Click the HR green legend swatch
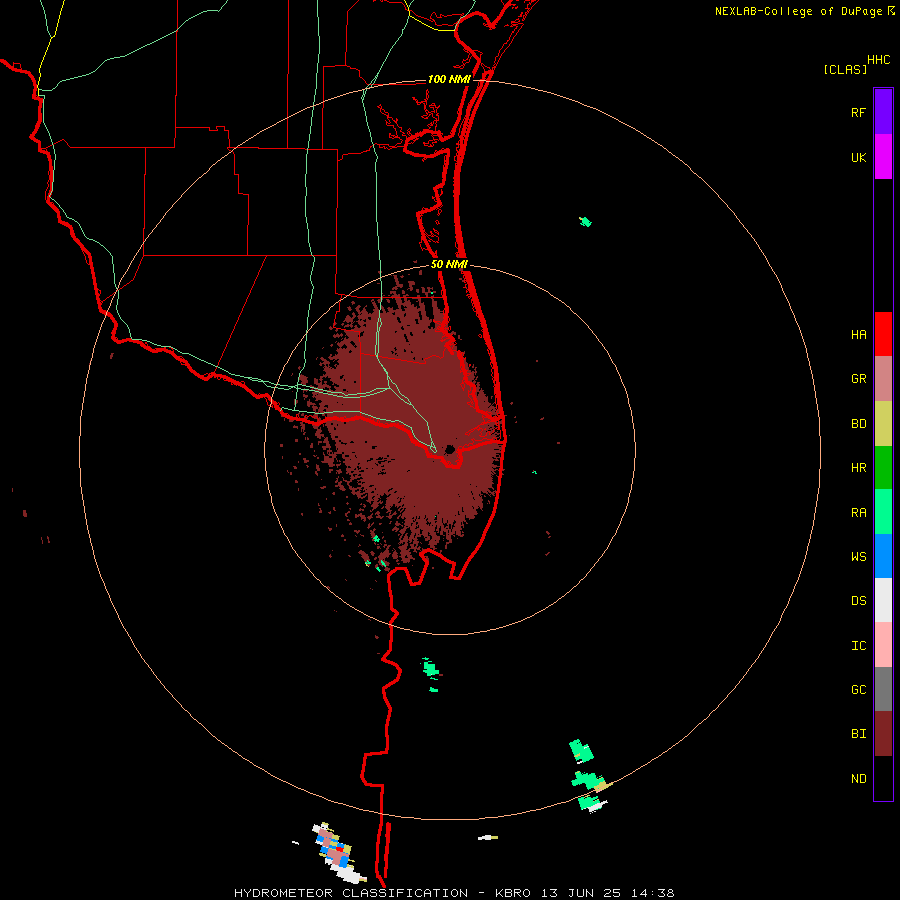Image resolution: width=900 pixels, height=900 pixels. pyautogui.click(x=883, y=467)
